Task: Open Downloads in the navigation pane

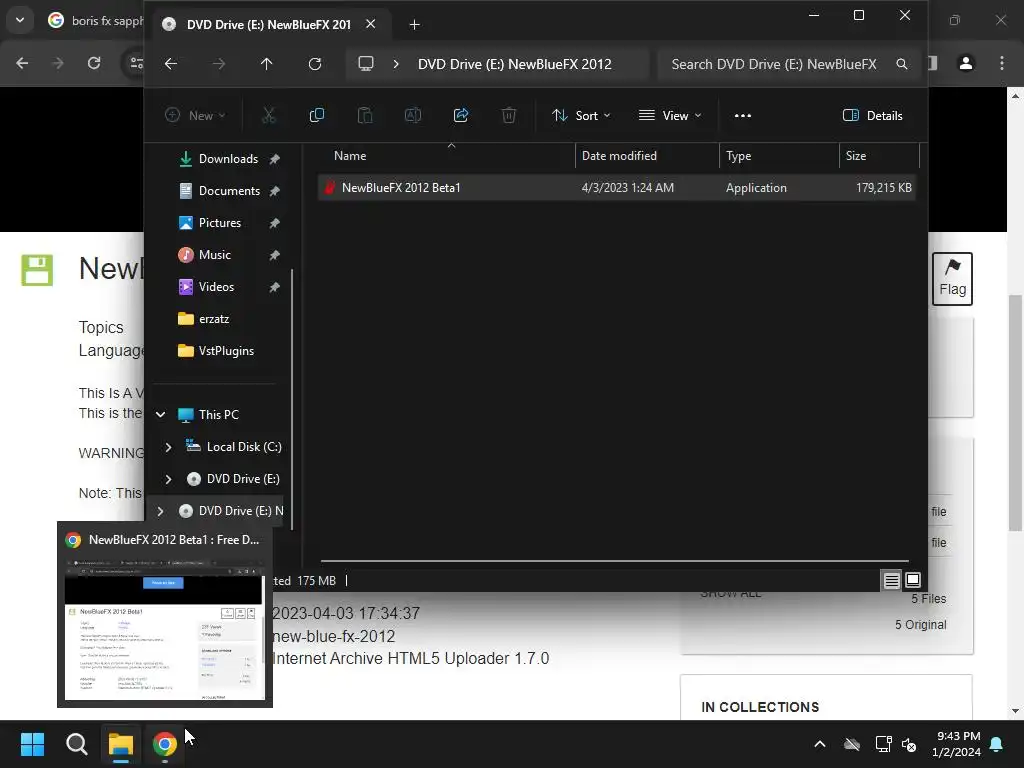Action: pos(228,159)
